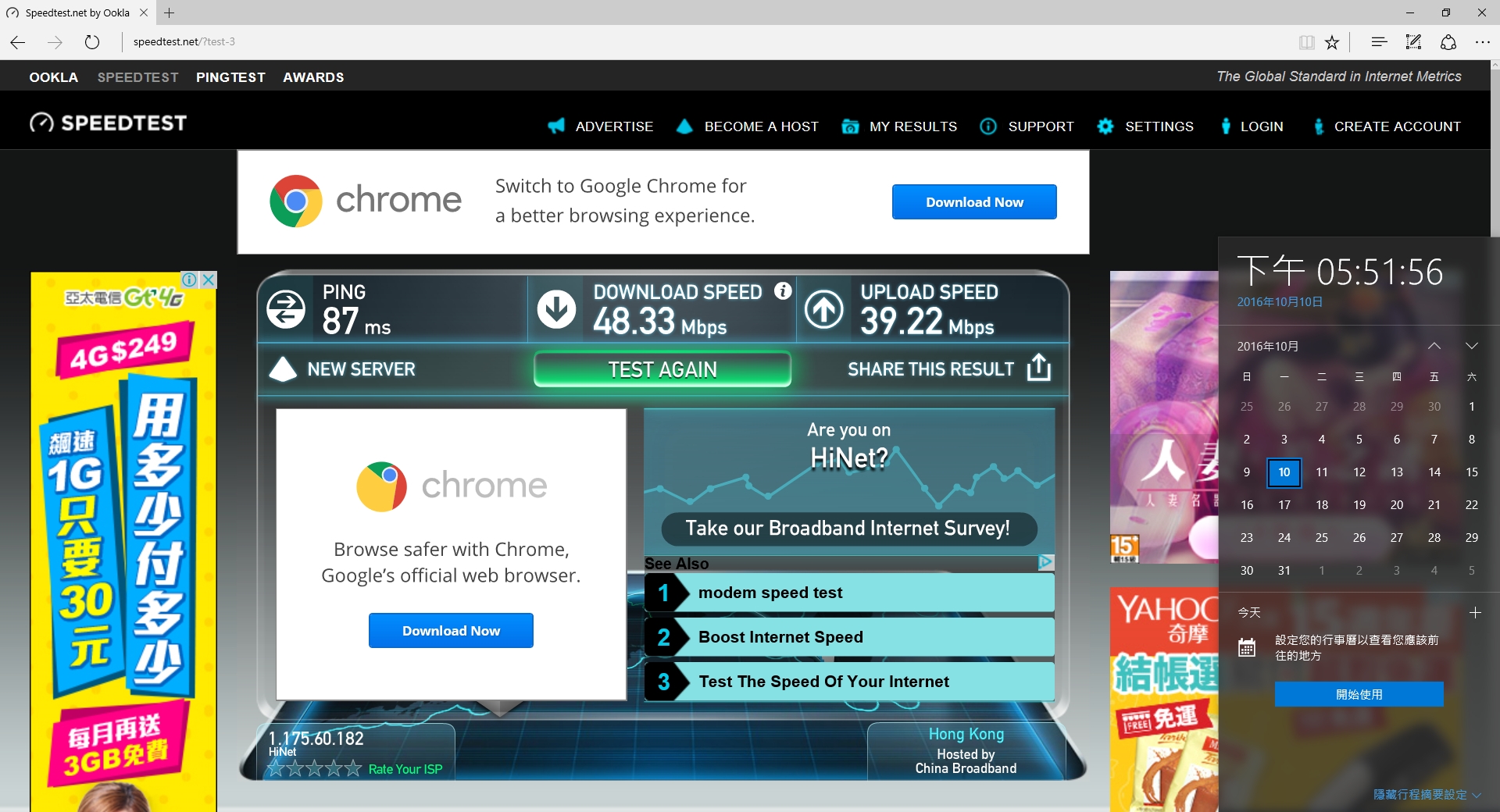The width and height of the screenshot is (1500, 812).
Task: Click the download speed info icon
Action: pyautogui.click(x=783, y=290)
